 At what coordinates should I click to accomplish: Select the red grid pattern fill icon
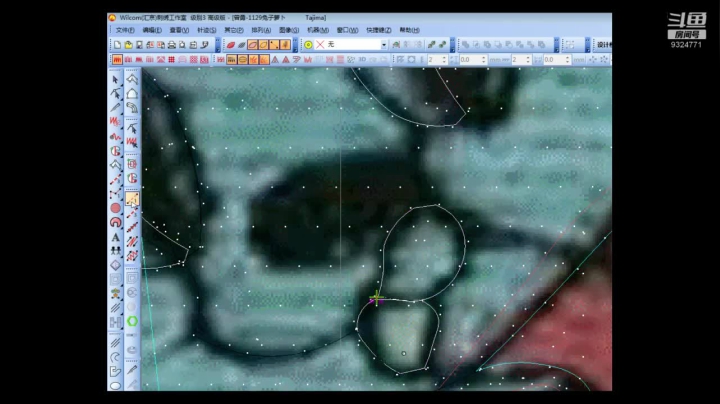point(171,60)
